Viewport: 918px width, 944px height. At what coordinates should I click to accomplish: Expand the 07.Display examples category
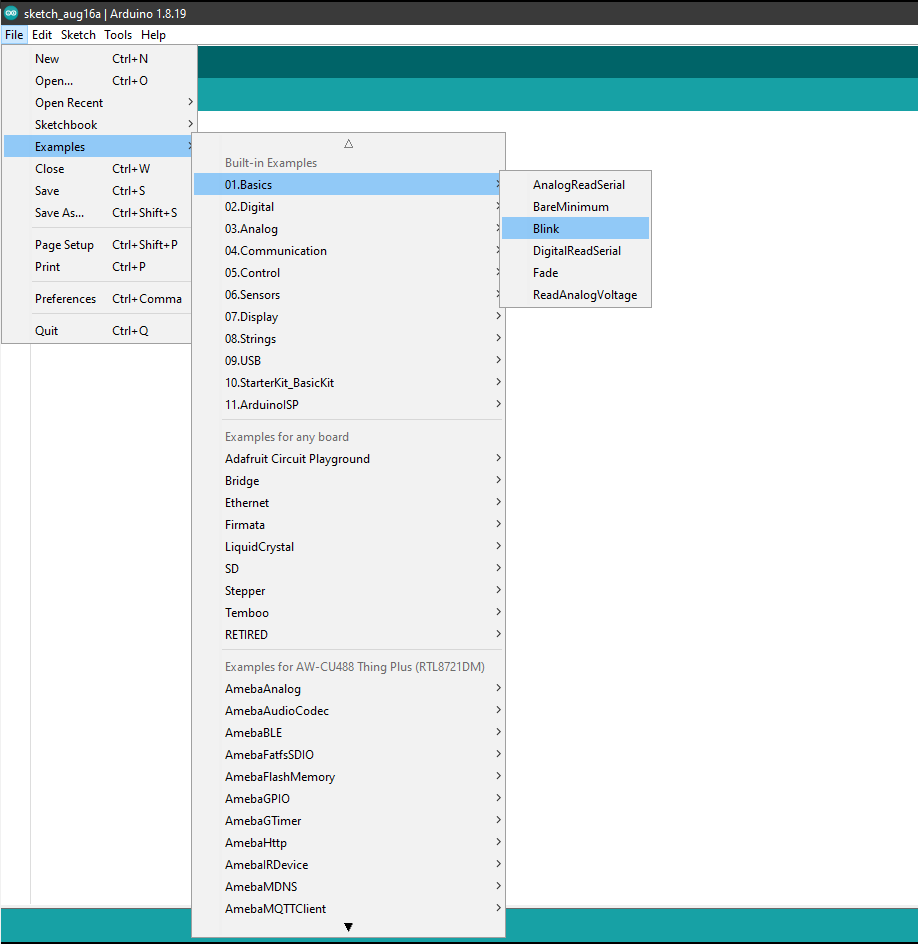pyautogui.click(x=349, y=317)
